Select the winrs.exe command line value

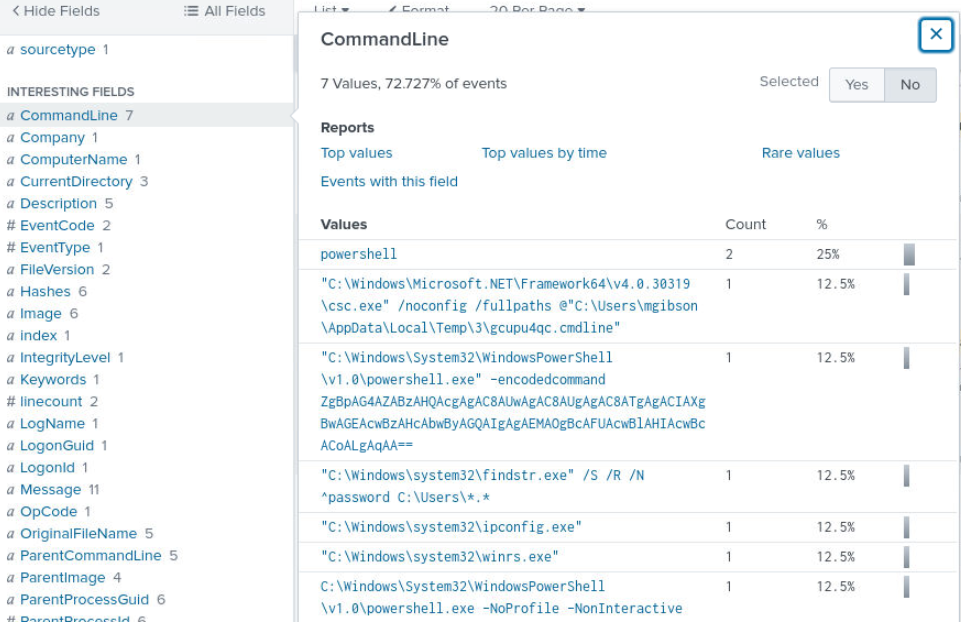[x=439, y=556]
